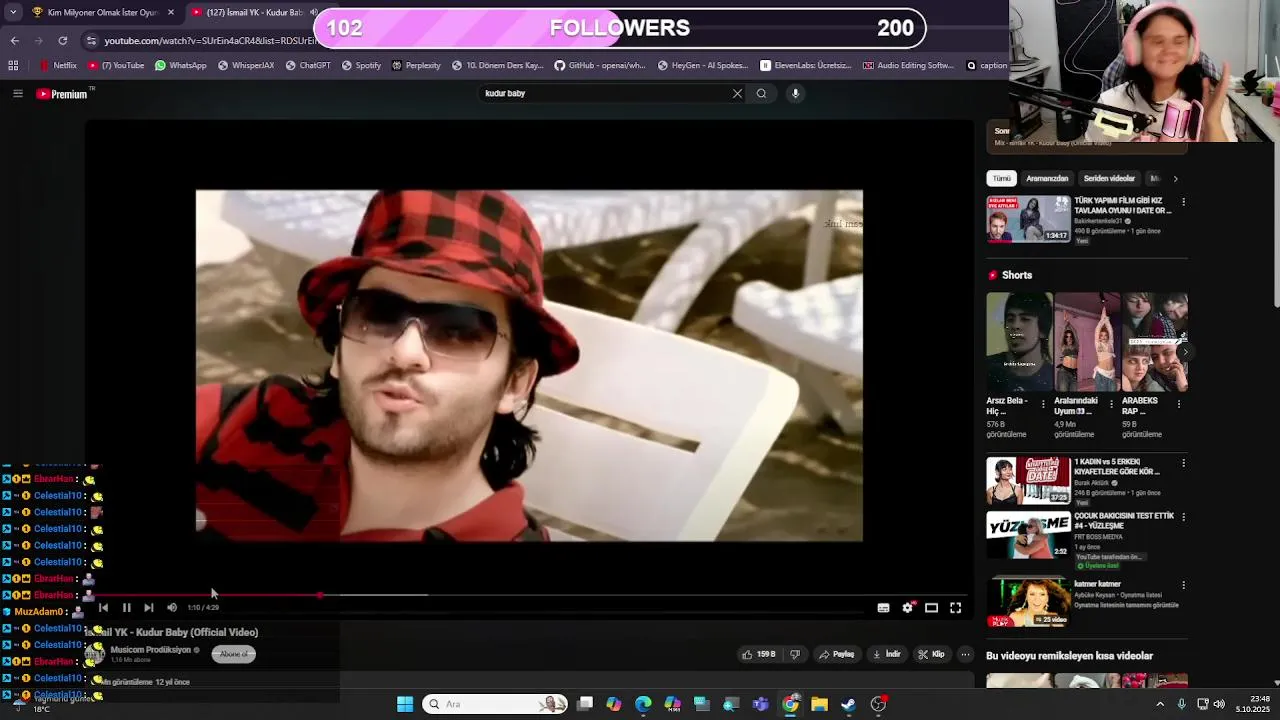Pause the video playback
This screenshot has width=1280, height=720.
126,607
